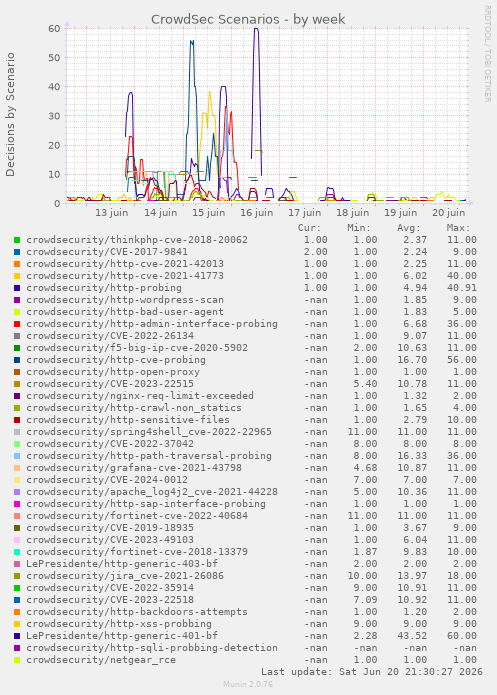Click legend entry crowdsecurity/CVE-2019-18935
The image size is (497, 695).
110,528
